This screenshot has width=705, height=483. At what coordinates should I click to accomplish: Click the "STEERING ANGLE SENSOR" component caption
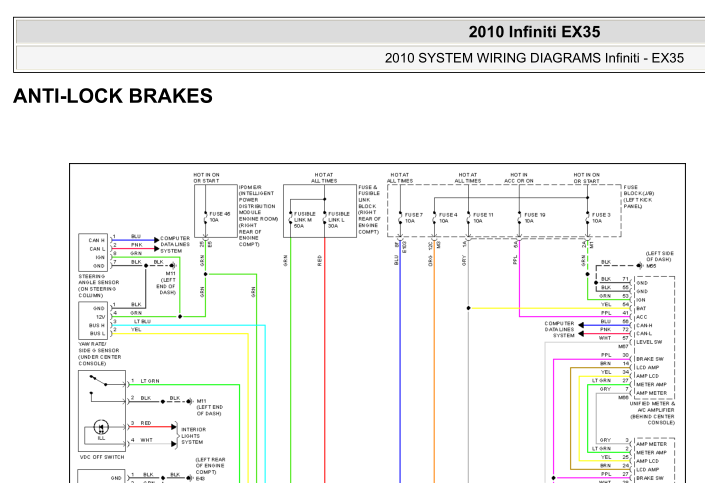(98, 286)
